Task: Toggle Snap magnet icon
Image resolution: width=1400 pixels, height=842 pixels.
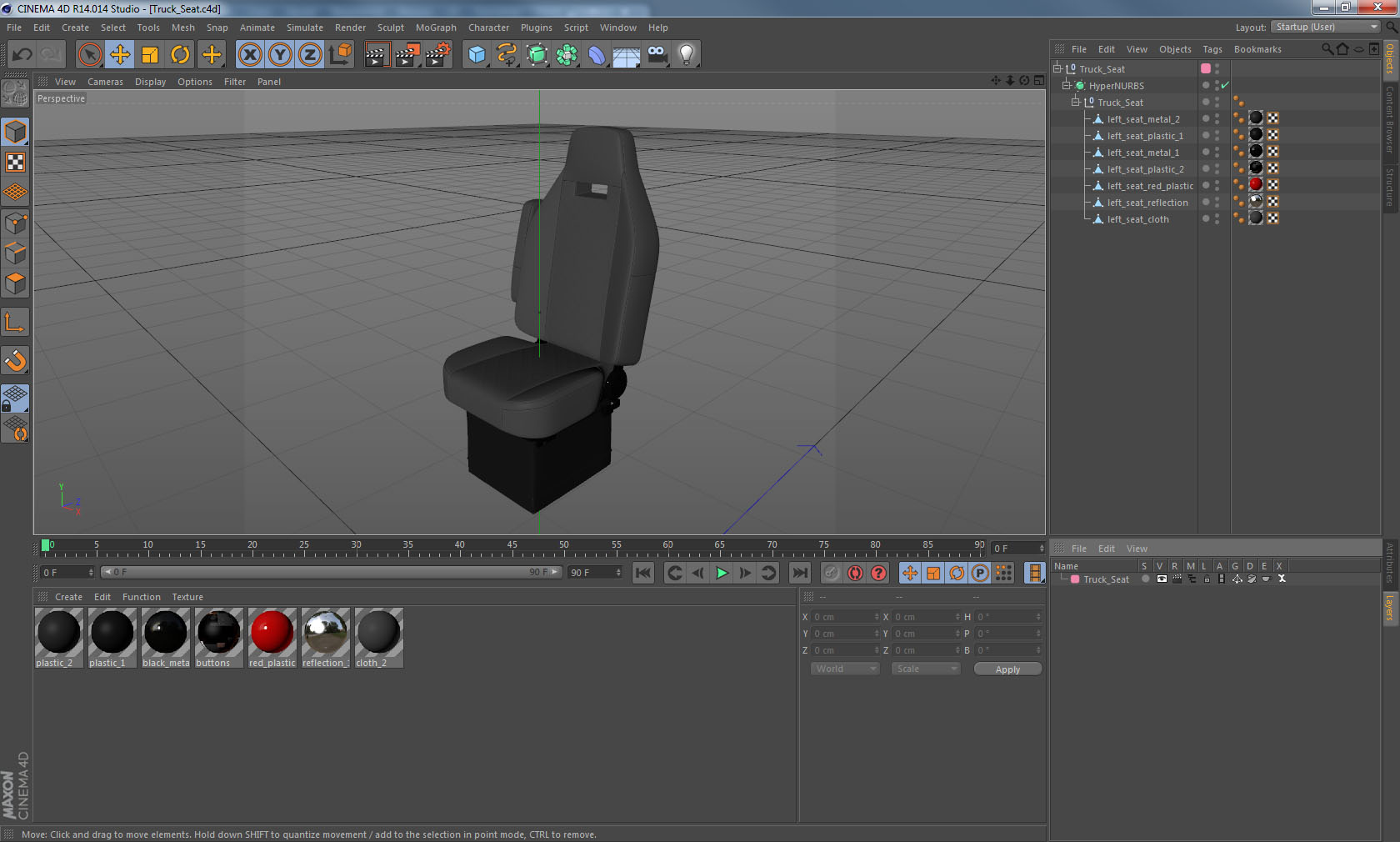Action: pos(15,360)
